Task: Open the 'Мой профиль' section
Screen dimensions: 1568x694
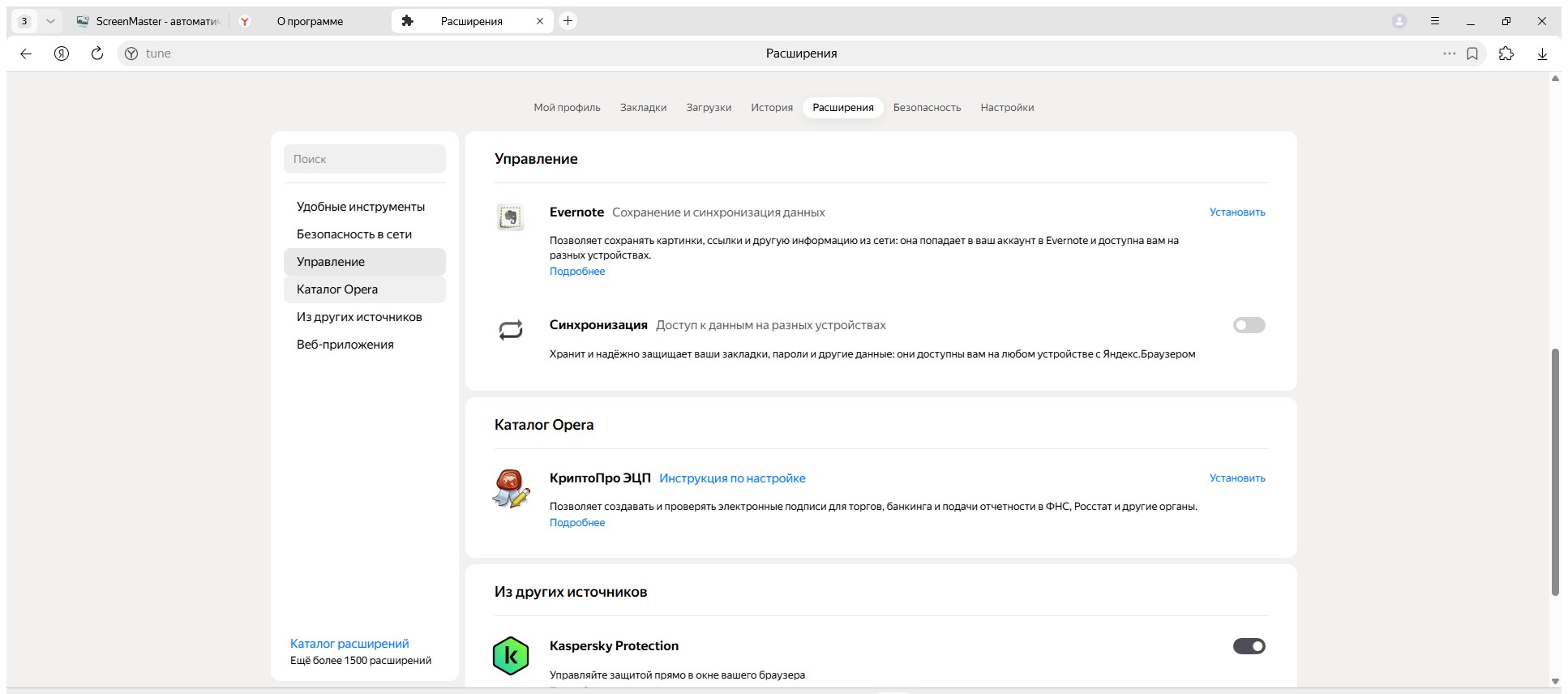Action: coord(567,108)
